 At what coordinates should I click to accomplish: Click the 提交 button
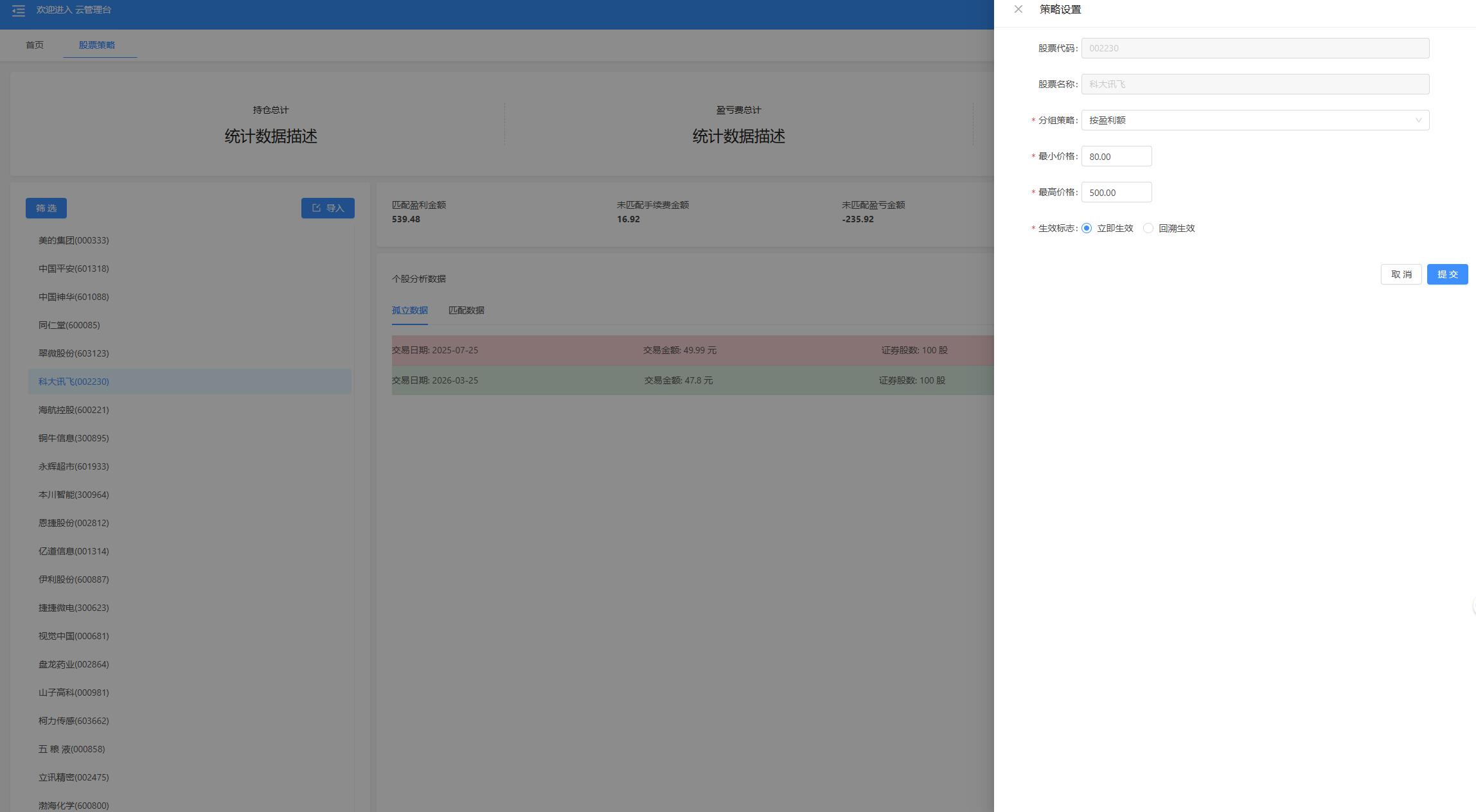1447,274
